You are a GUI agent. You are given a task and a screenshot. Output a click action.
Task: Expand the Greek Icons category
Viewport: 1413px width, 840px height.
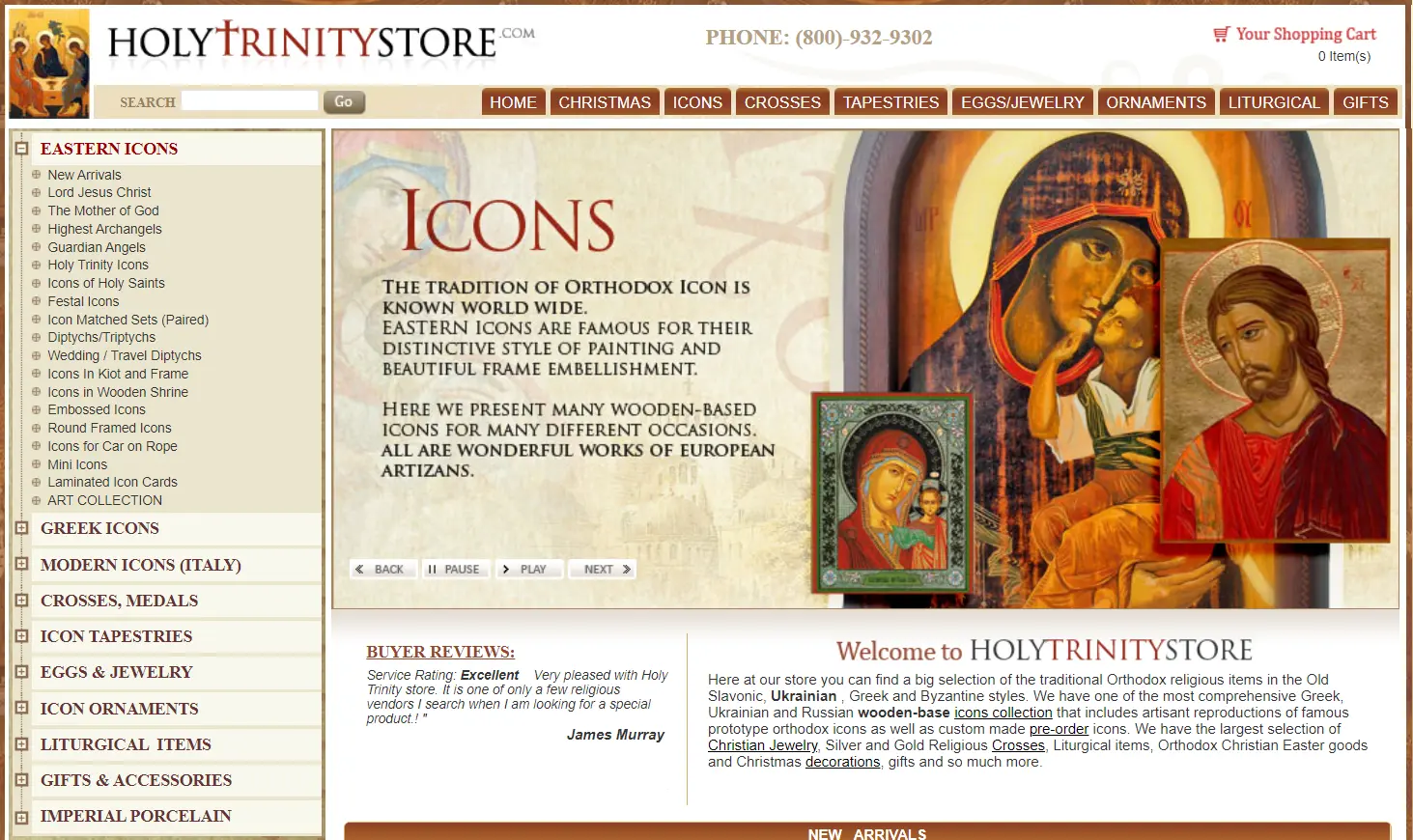point(21,528)
